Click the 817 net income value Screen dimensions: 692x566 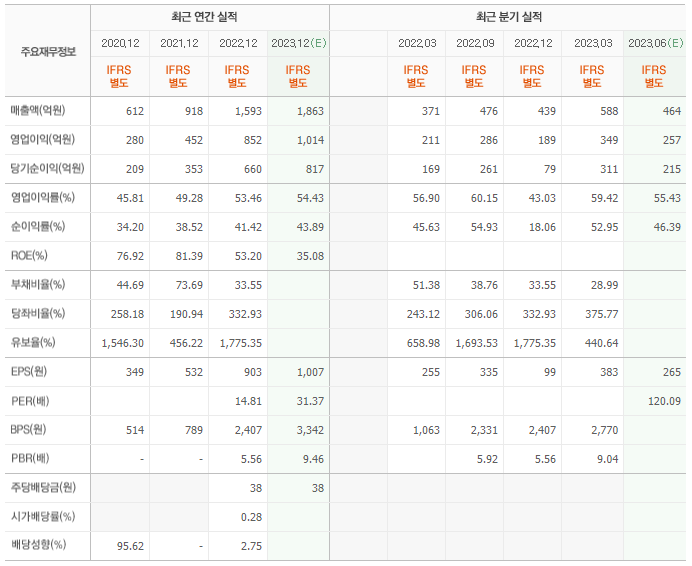click(x=315, y=170)
